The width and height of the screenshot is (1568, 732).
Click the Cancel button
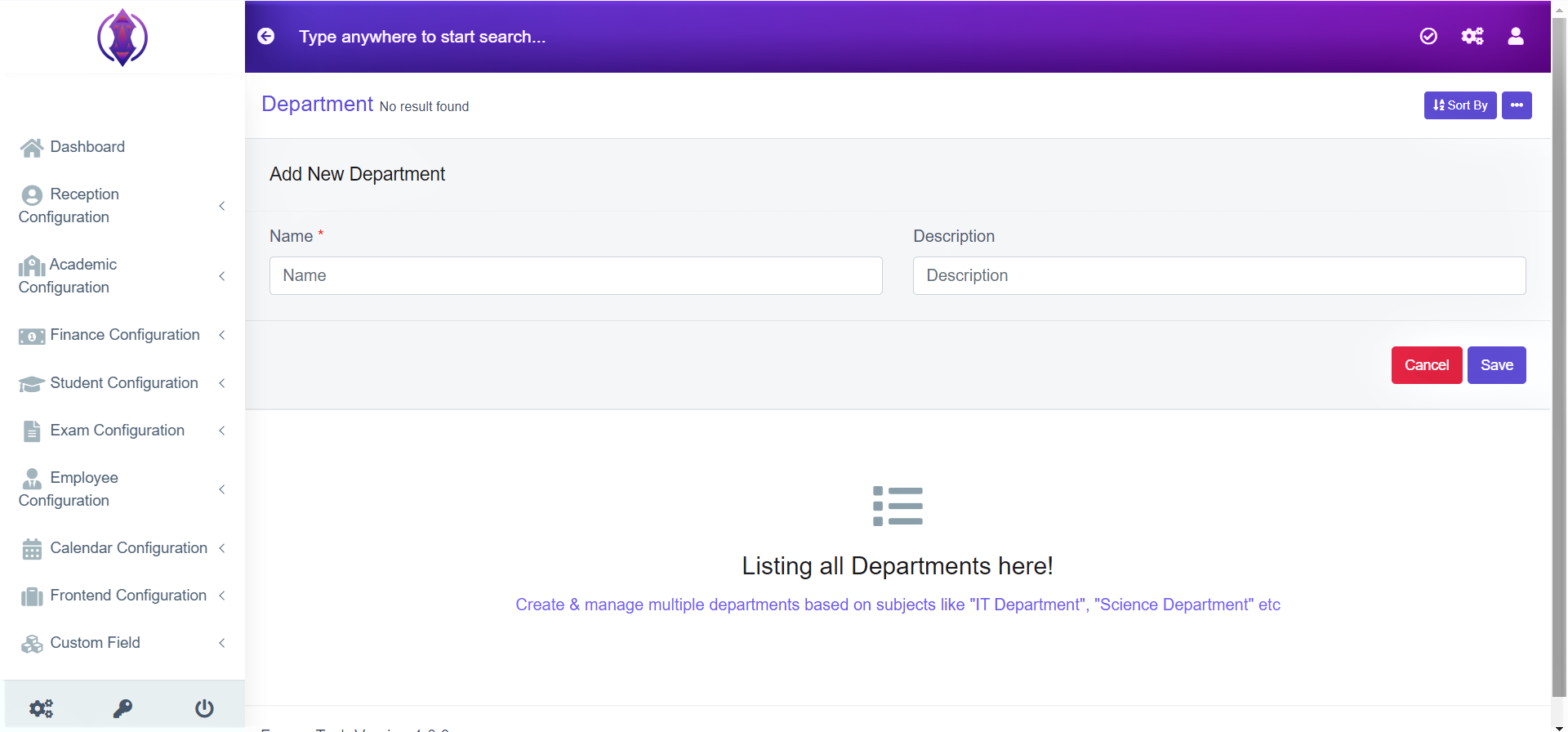click(x=1427, y=365)
